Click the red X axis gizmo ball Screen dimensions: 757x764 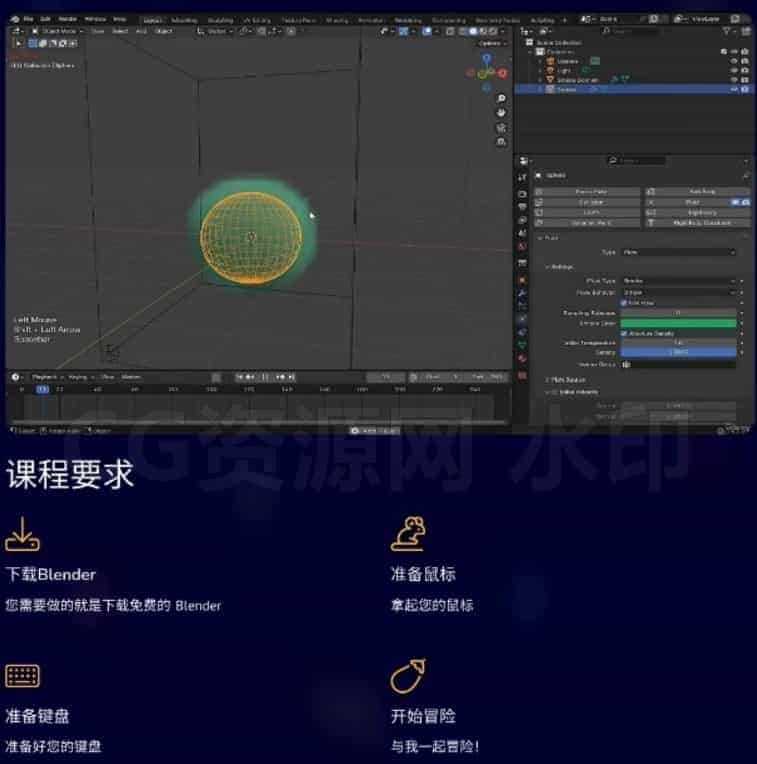click(x=502, y=73)
